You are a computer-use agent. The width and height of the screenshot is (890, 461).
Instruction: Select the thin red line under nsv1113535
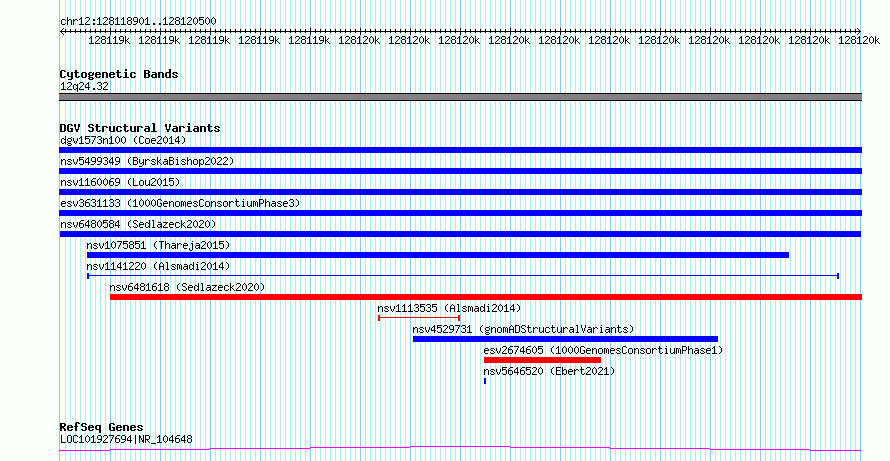pyautogui.click(x=419, y=318)
